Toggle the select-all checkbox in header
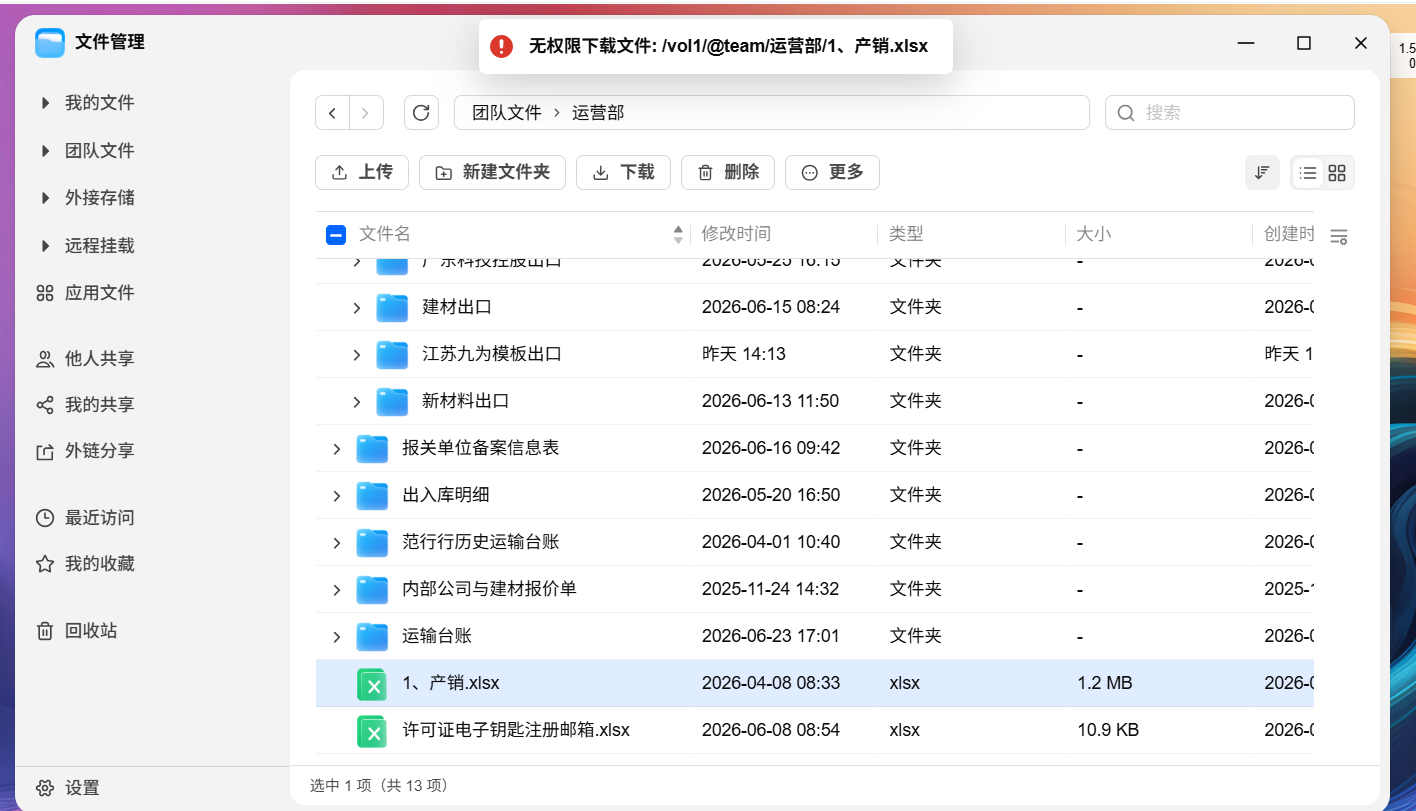This screenshot has width=1416, height=811. coord(336,235)
